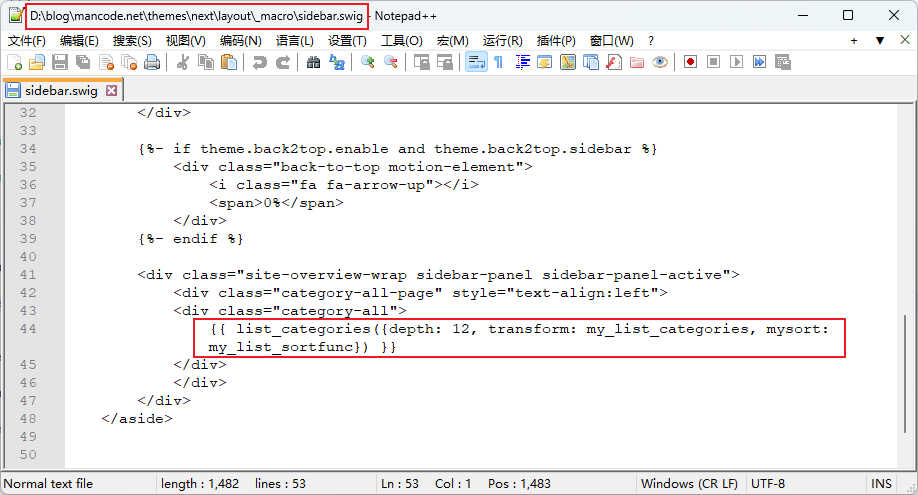Screen dimensions: 918x495
Task: Open line ending selector Windows (CR LF)
Action: [x=689, y=484]
